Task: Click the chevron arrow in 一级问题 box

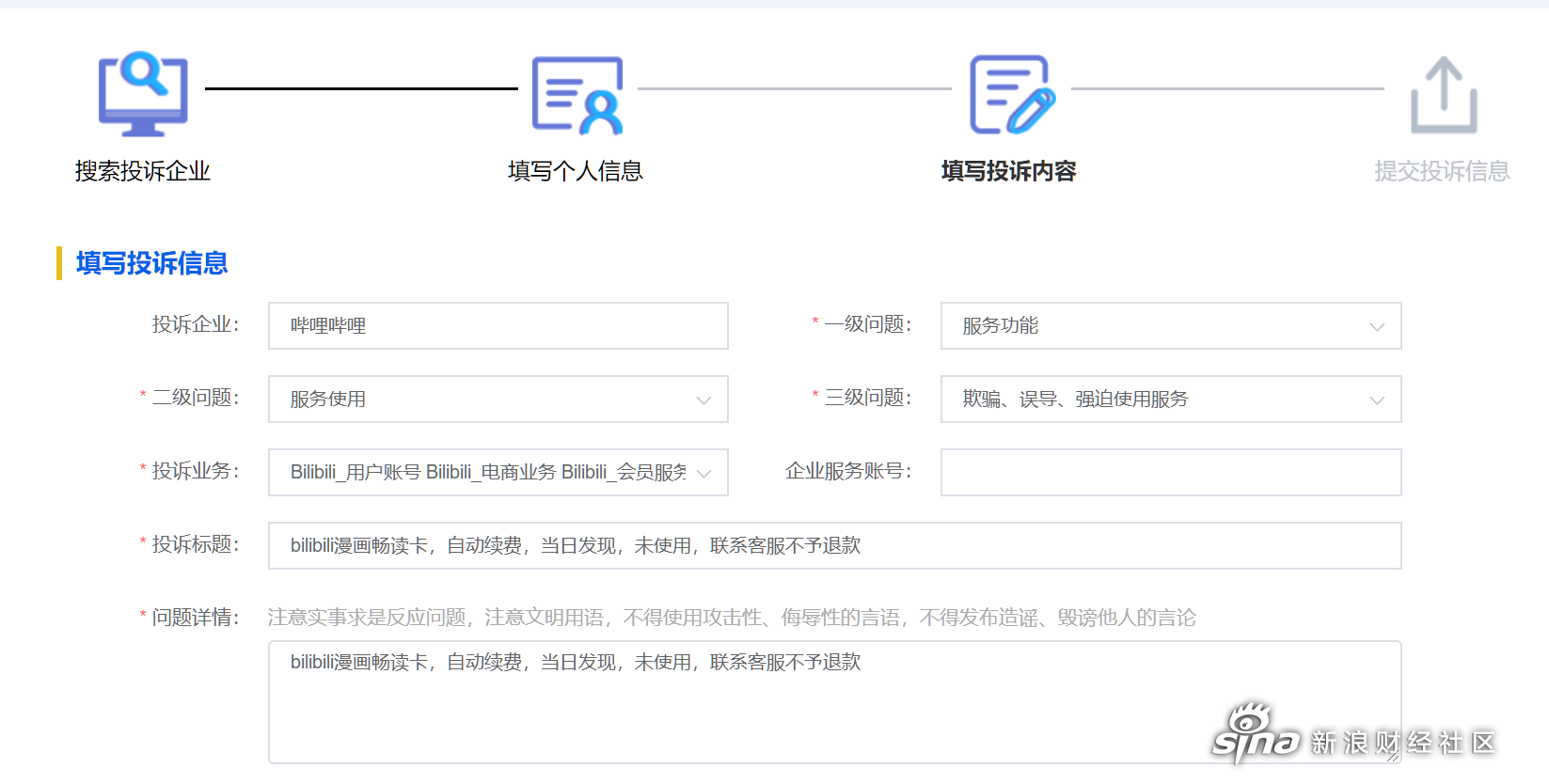Action: coord(1377,327)
